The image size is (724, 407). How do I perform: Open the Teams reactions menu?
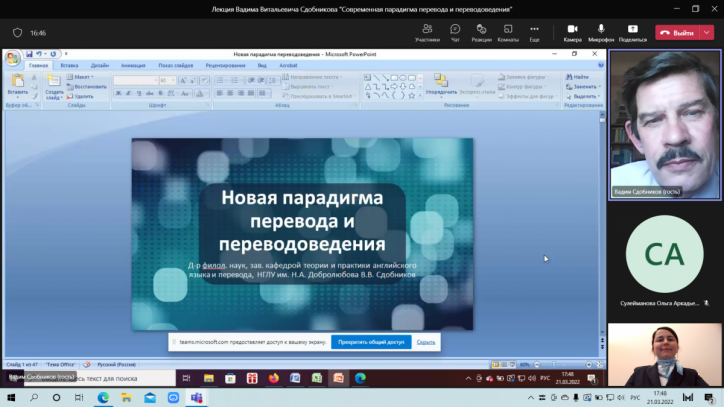(481, 33)
